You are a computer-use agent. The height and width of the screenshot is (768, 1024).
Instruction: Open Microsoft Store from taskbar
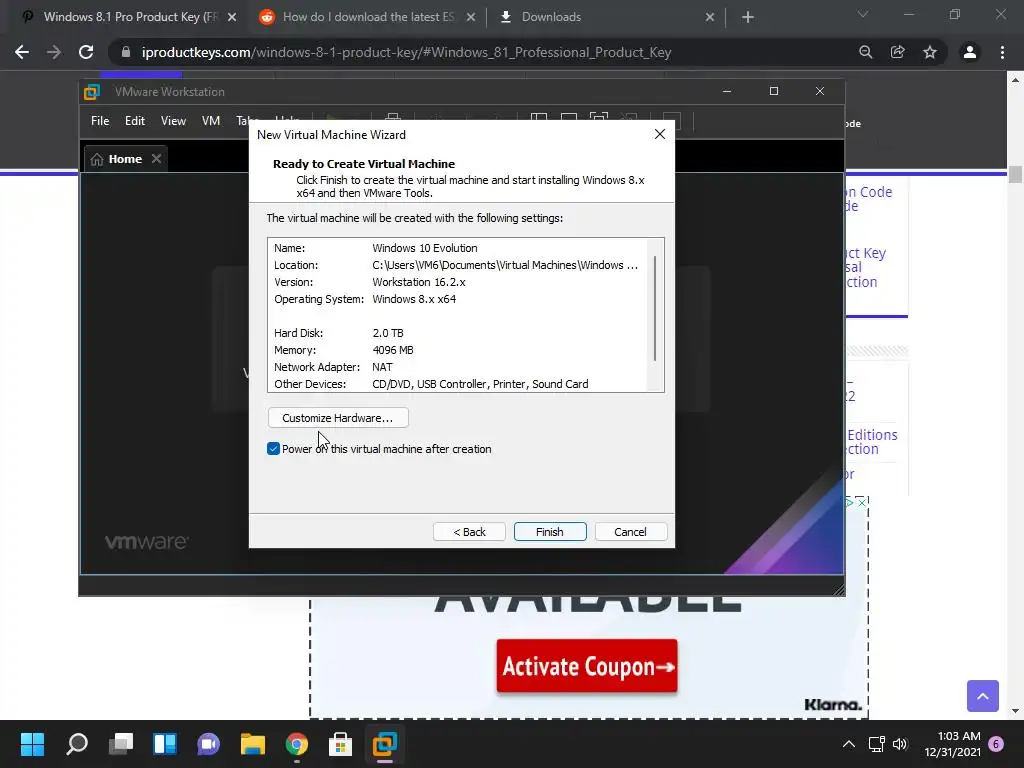tap(340, 744)
